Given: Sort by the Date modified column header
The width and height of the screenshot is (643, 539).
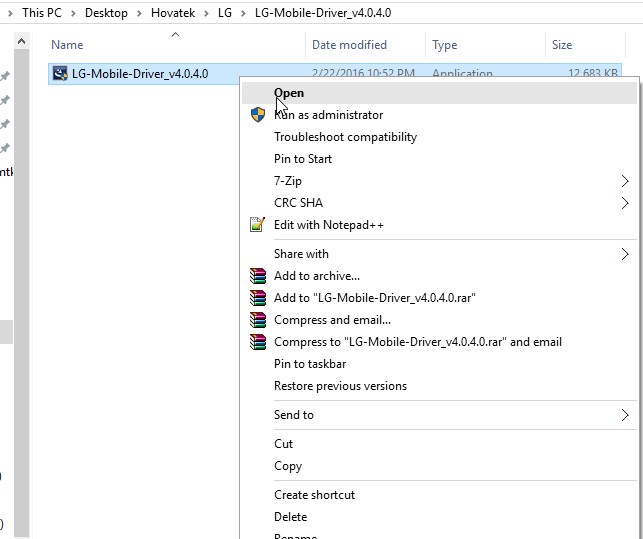Looking at the screenshot, I should [x=365, y=45].
